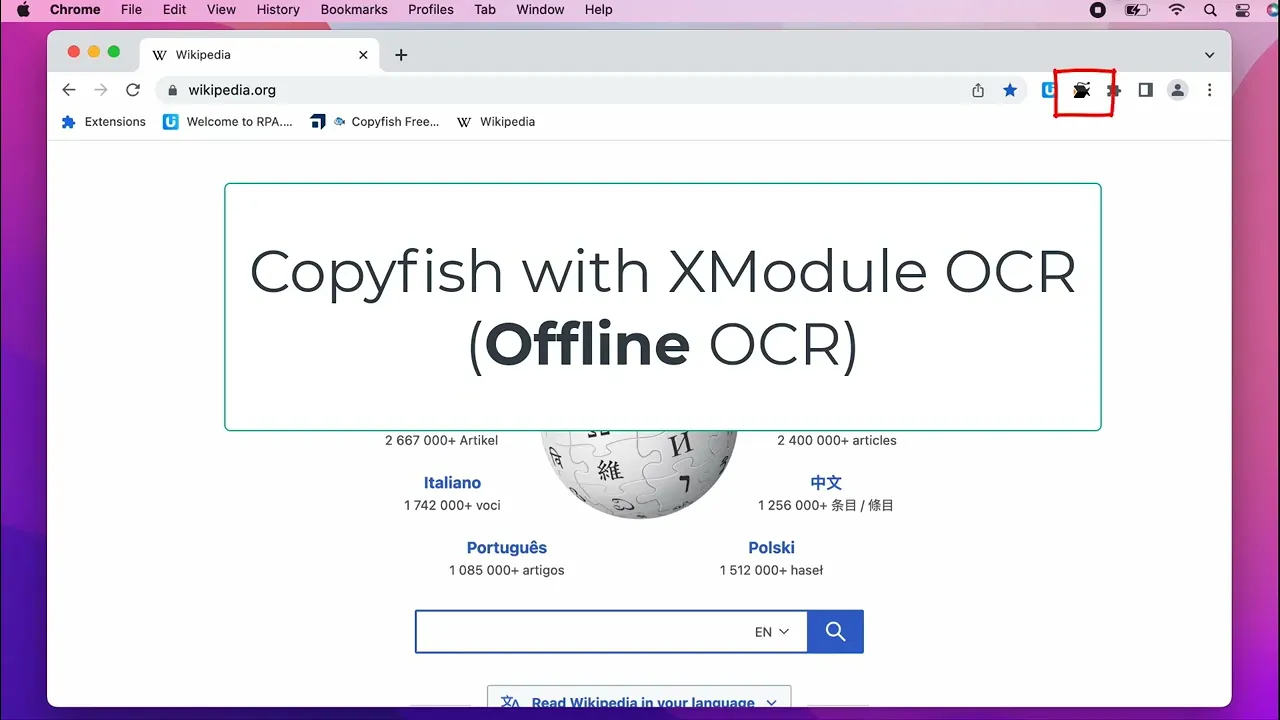The height and width of the screenshot is (720, 1280).
Task: Open the History menu
Action: (x=278, y=10)
